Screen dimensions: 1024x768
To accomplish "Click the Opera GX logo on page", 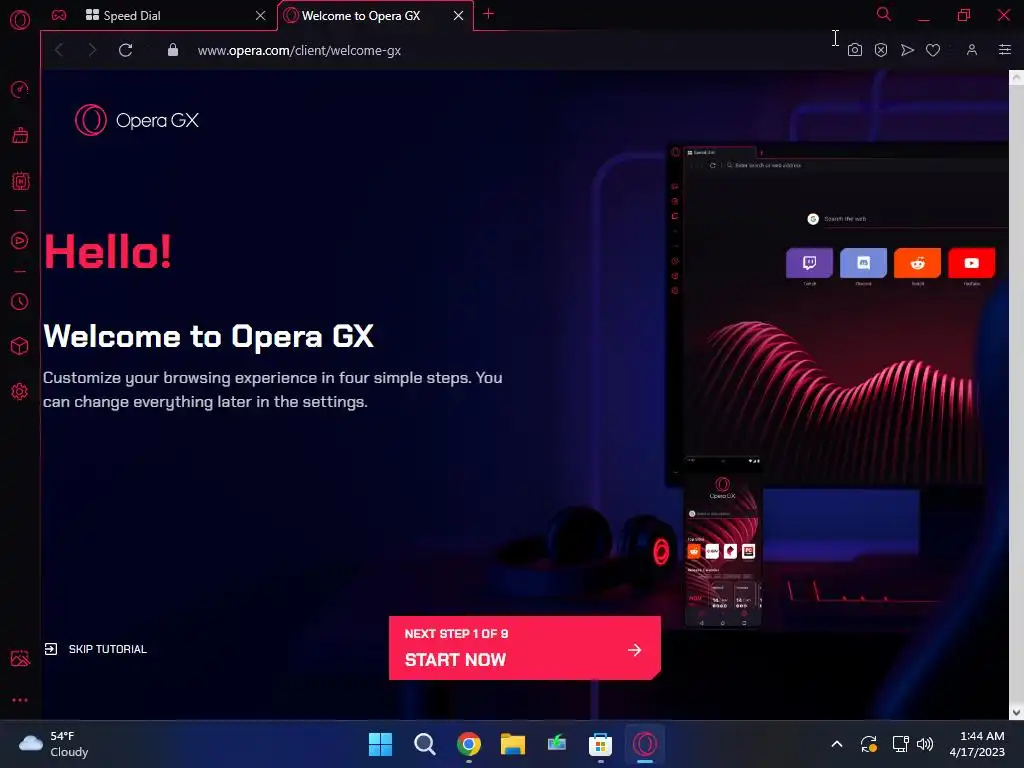I will [x=136, y=120].
